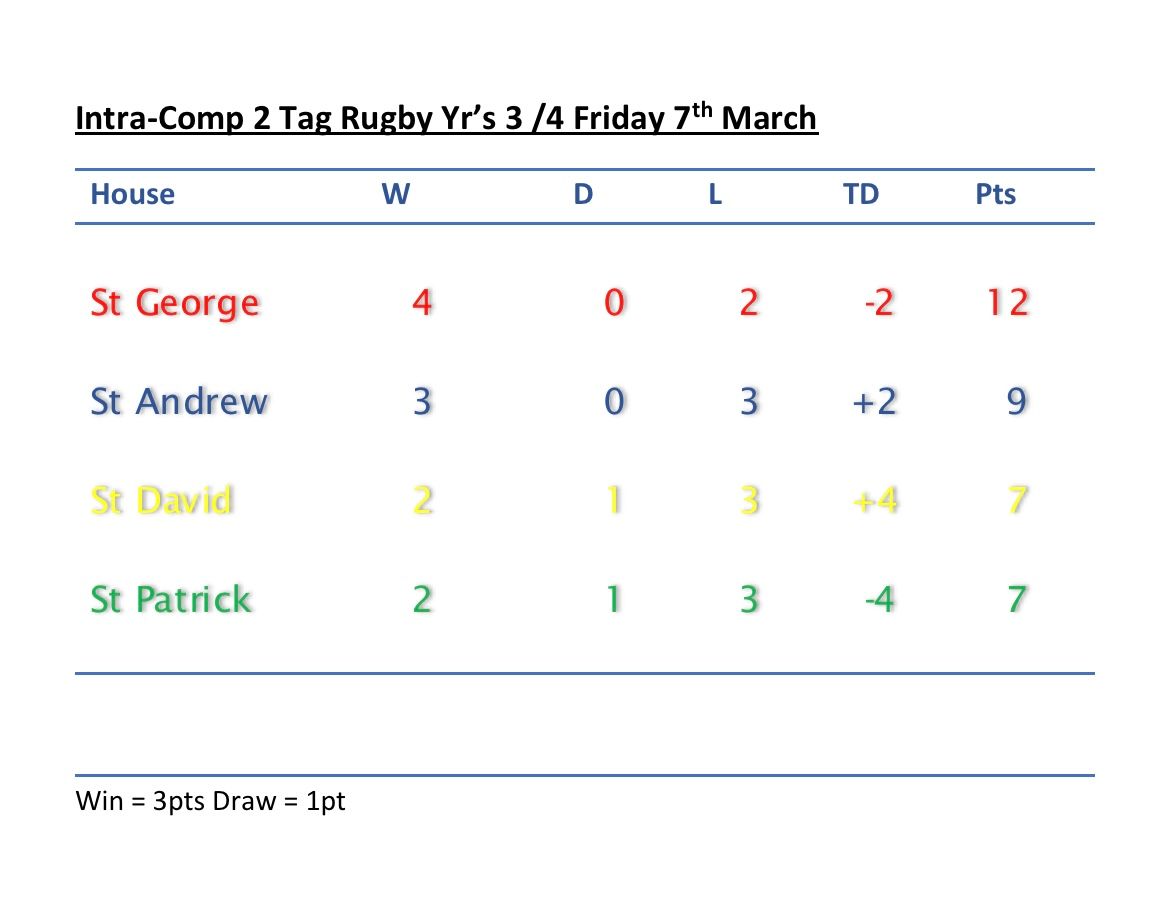Viewport: 1170px width, 918px height.
Task: Select the St Patrick house name
Action: 170,600
